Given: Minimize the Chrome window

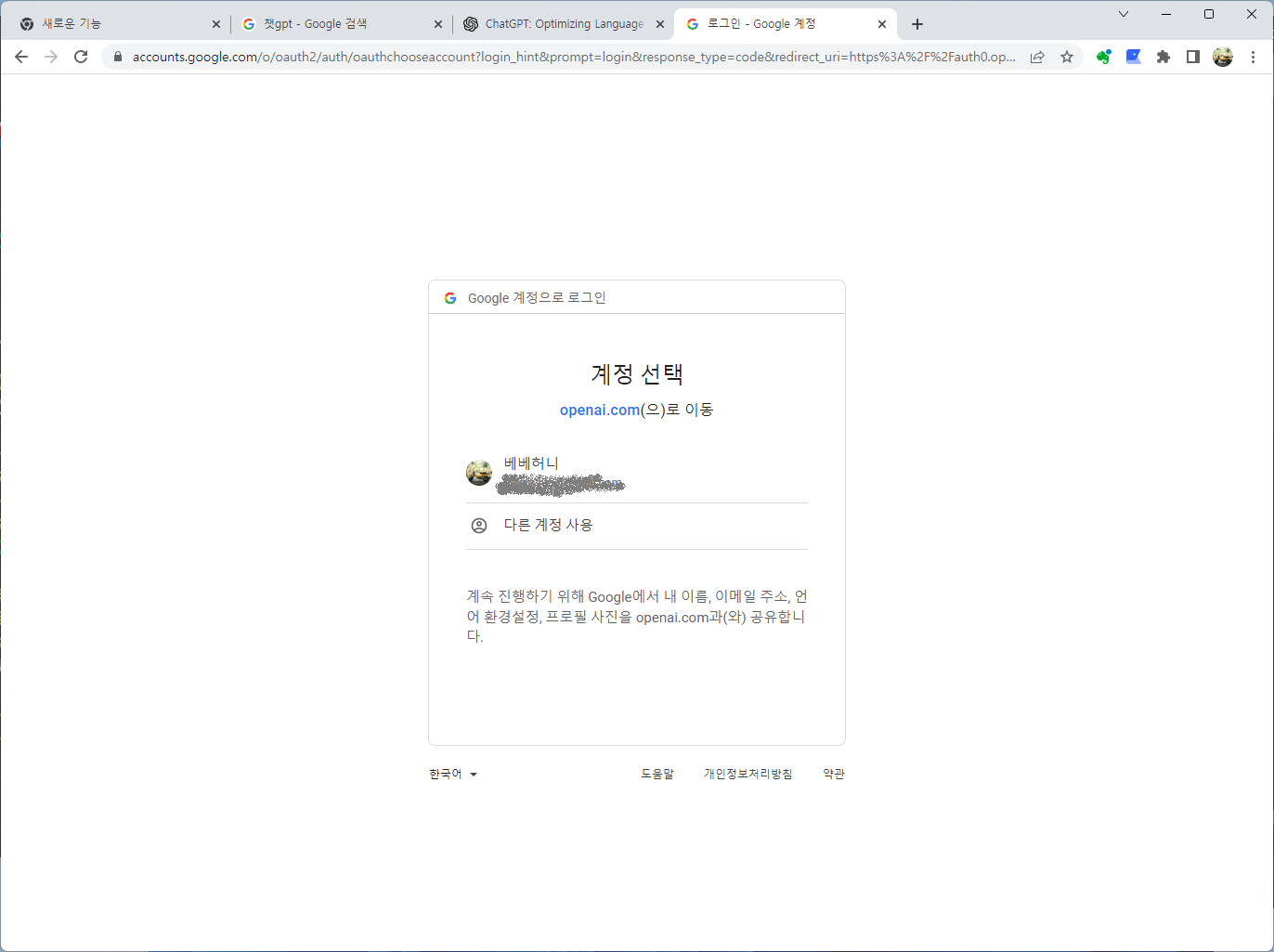Looking at the screenshot, I should [x=1166, y=14].
